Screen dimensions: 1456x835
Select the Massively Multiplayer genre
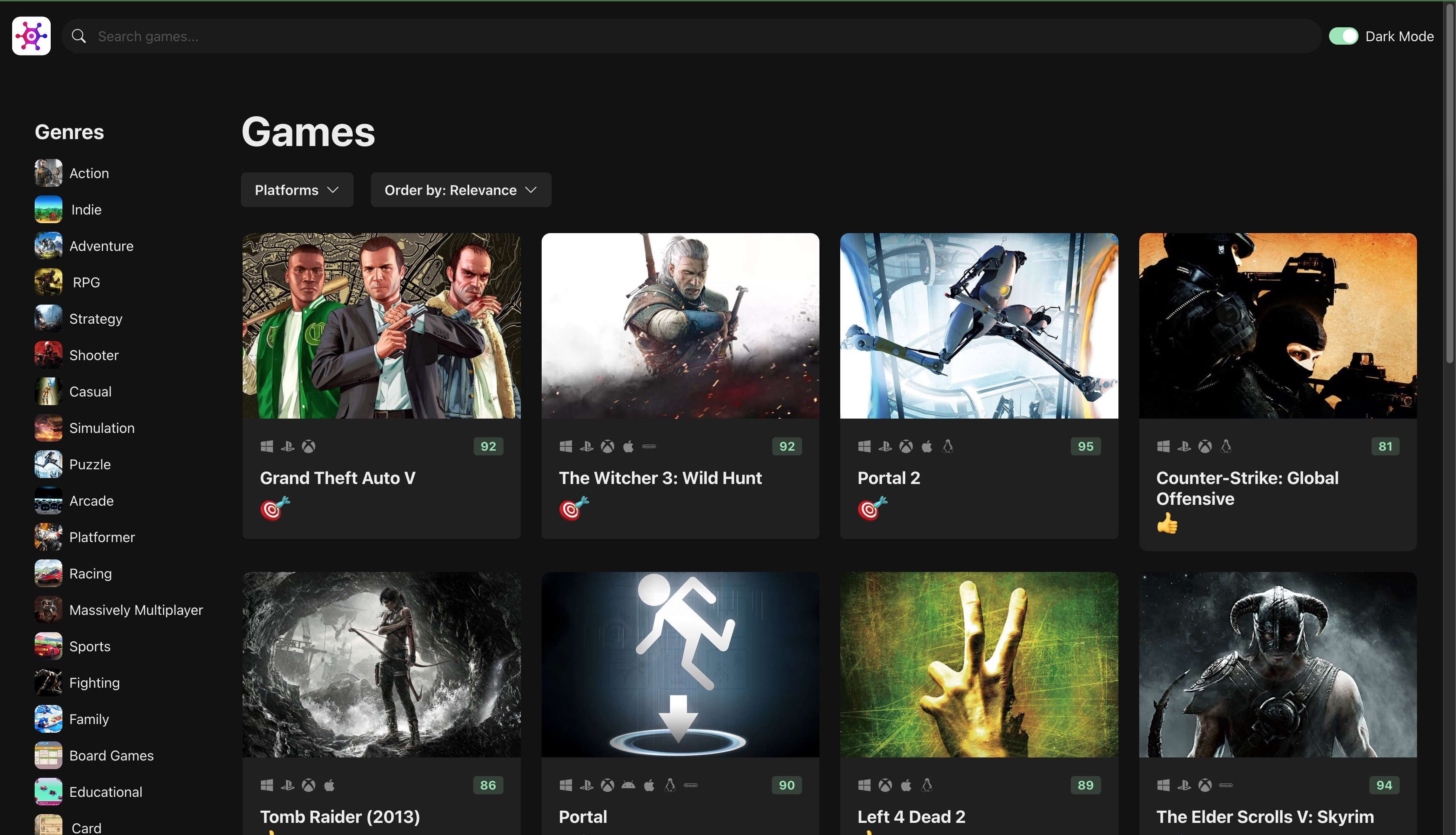(x=136, y=610)
